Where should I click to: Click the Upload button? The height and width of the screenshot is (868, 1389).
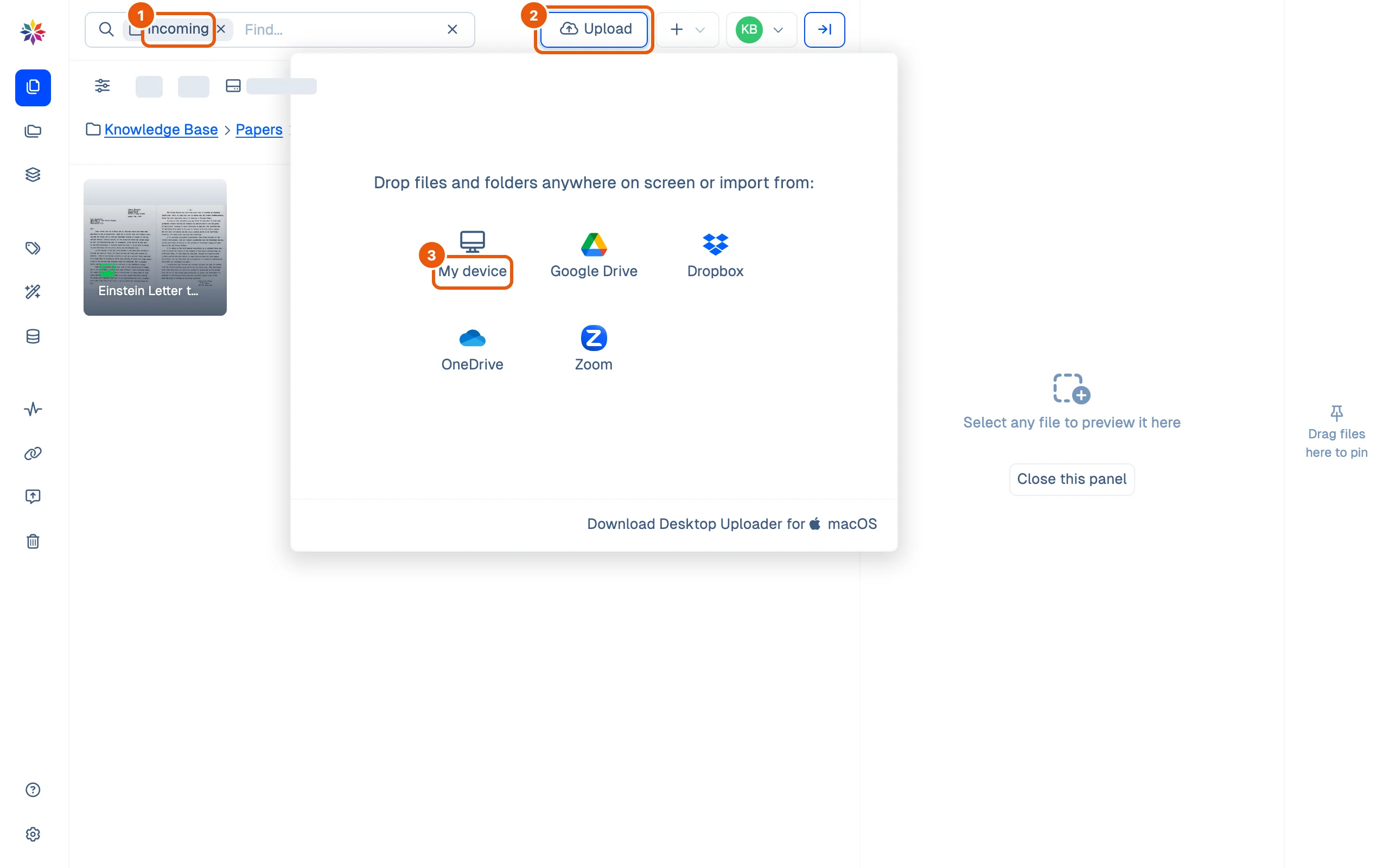pos(595,29)
